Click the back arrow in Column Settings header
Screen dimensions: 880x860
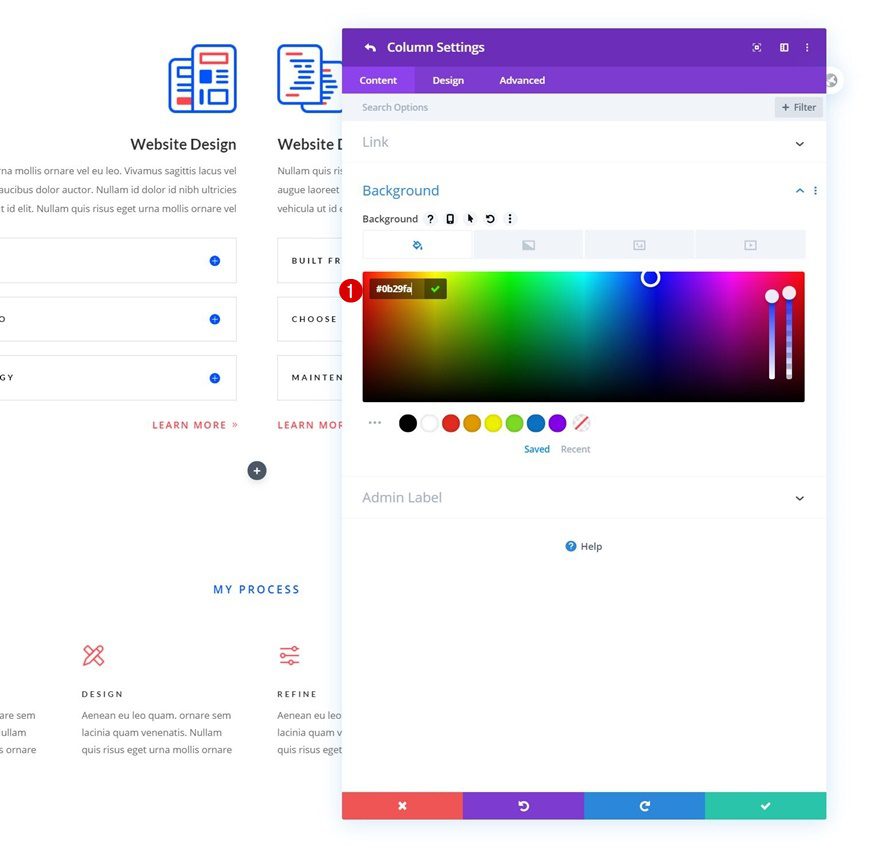370,48
